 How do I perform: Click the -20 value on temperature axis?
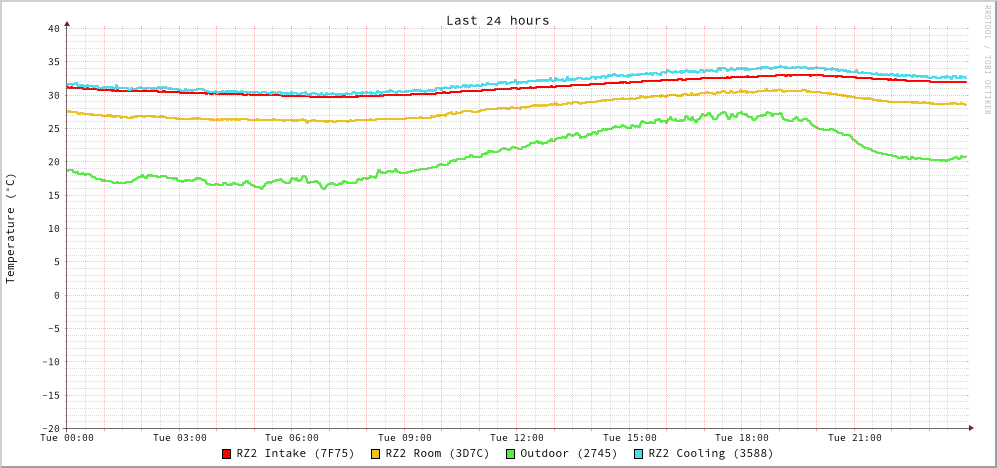pos(50,428)
